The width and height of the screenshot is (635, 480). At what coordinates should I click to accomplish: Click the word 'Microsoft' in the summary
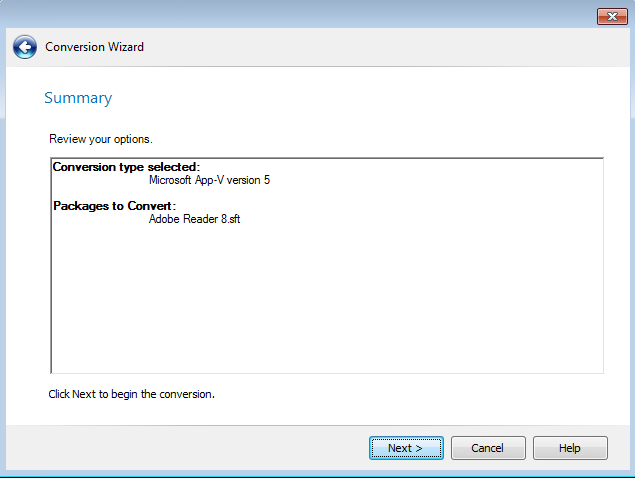173,181
